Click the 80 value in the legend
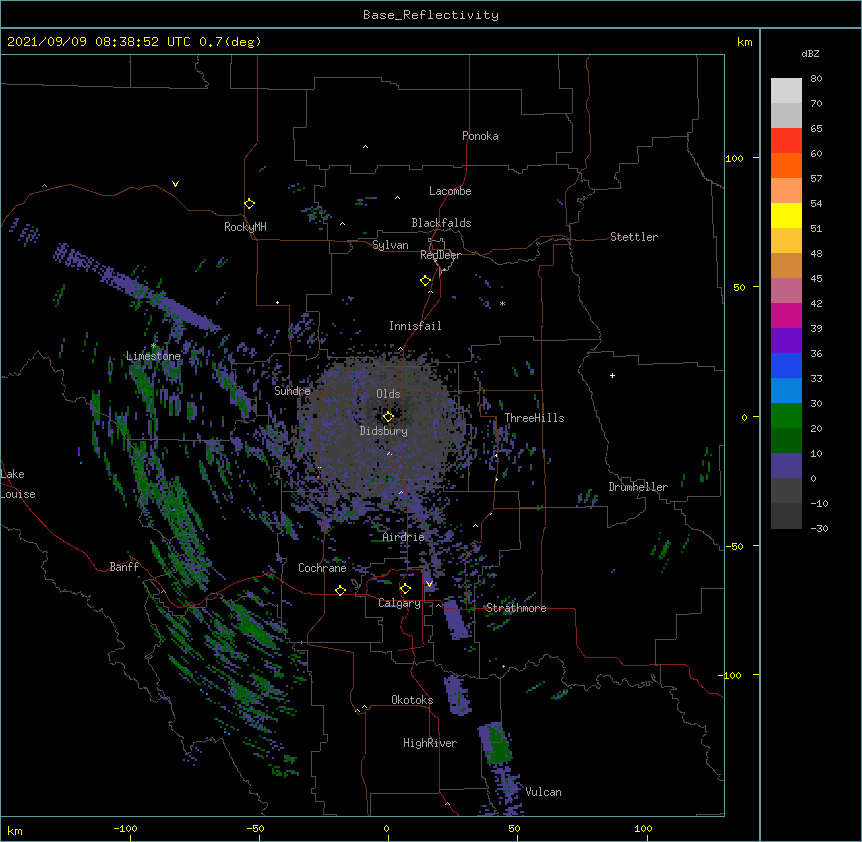 click(816, 79)
